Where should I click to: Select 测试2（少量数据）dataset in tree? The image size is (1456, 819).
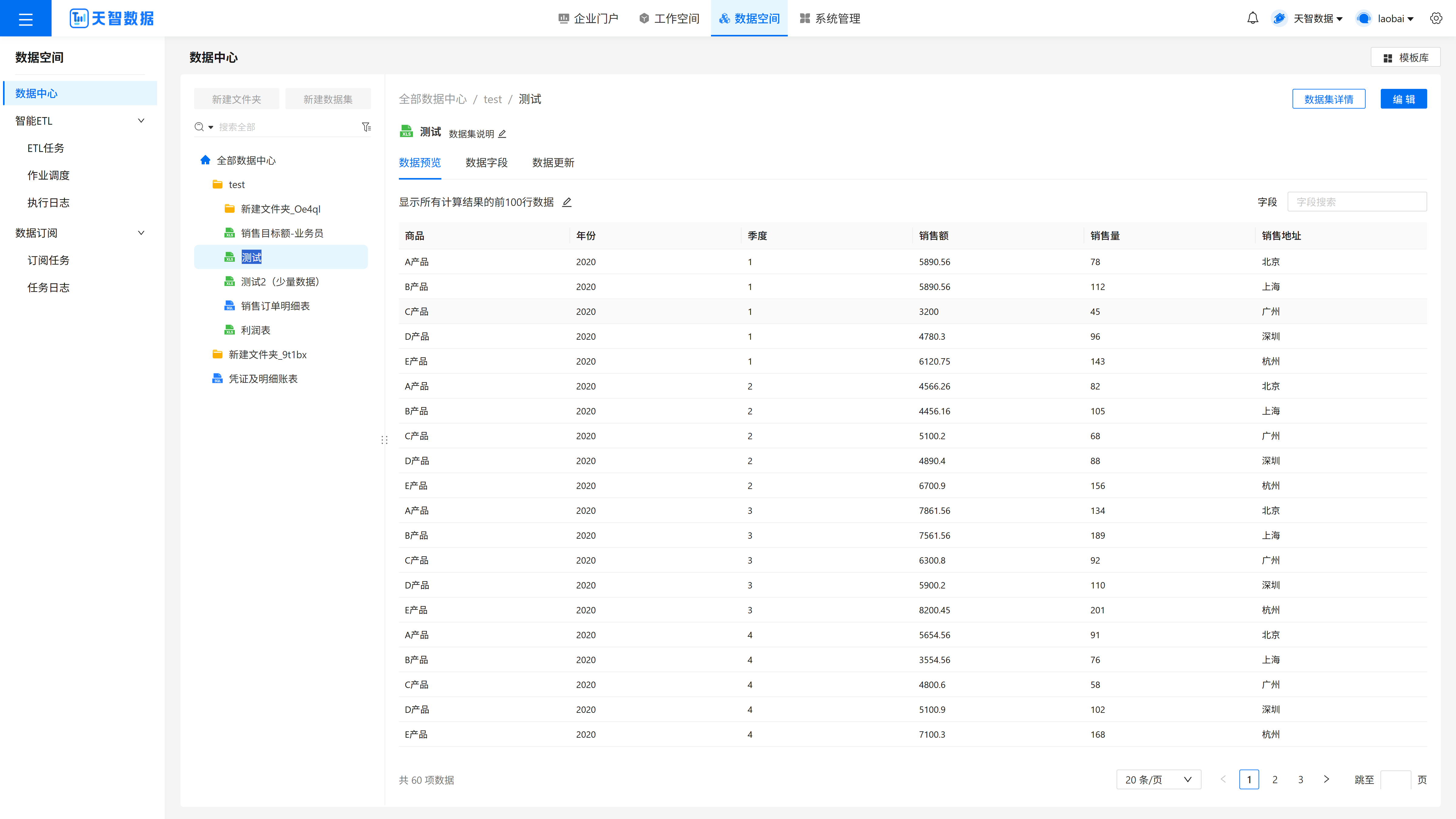[280, 281]
